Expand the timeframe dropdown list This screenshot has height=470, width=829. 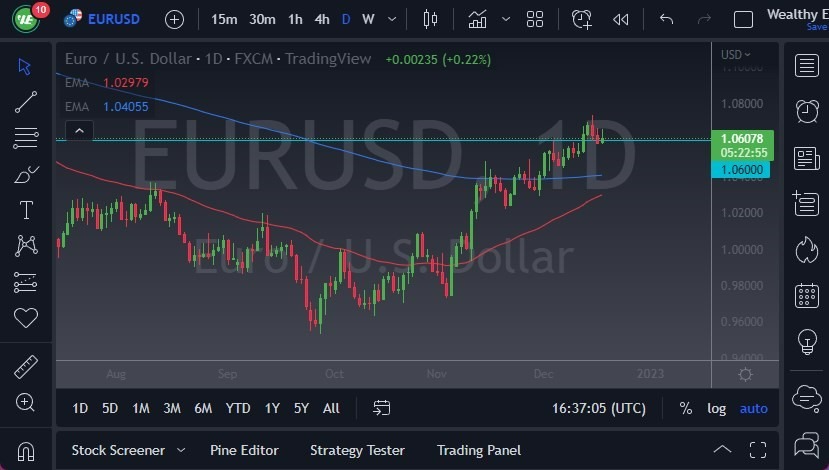tap(392, 20)
